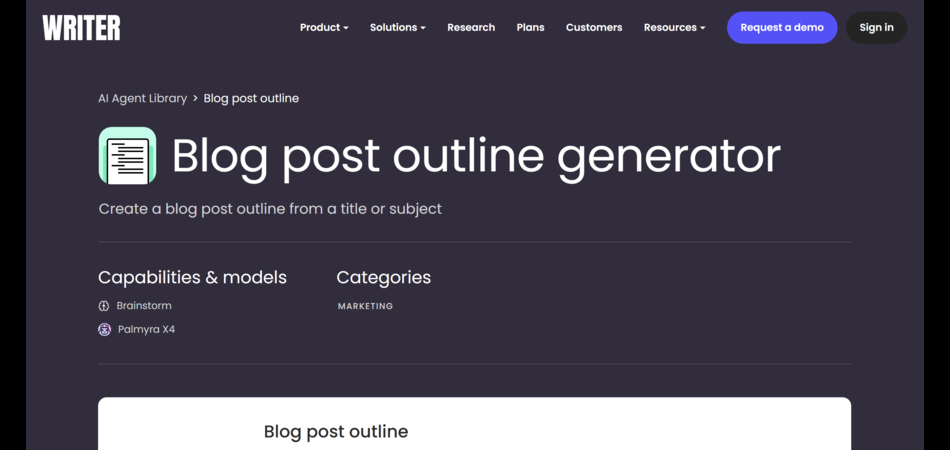Open the Solutions dropdown menu

click(x=397, y=28)
